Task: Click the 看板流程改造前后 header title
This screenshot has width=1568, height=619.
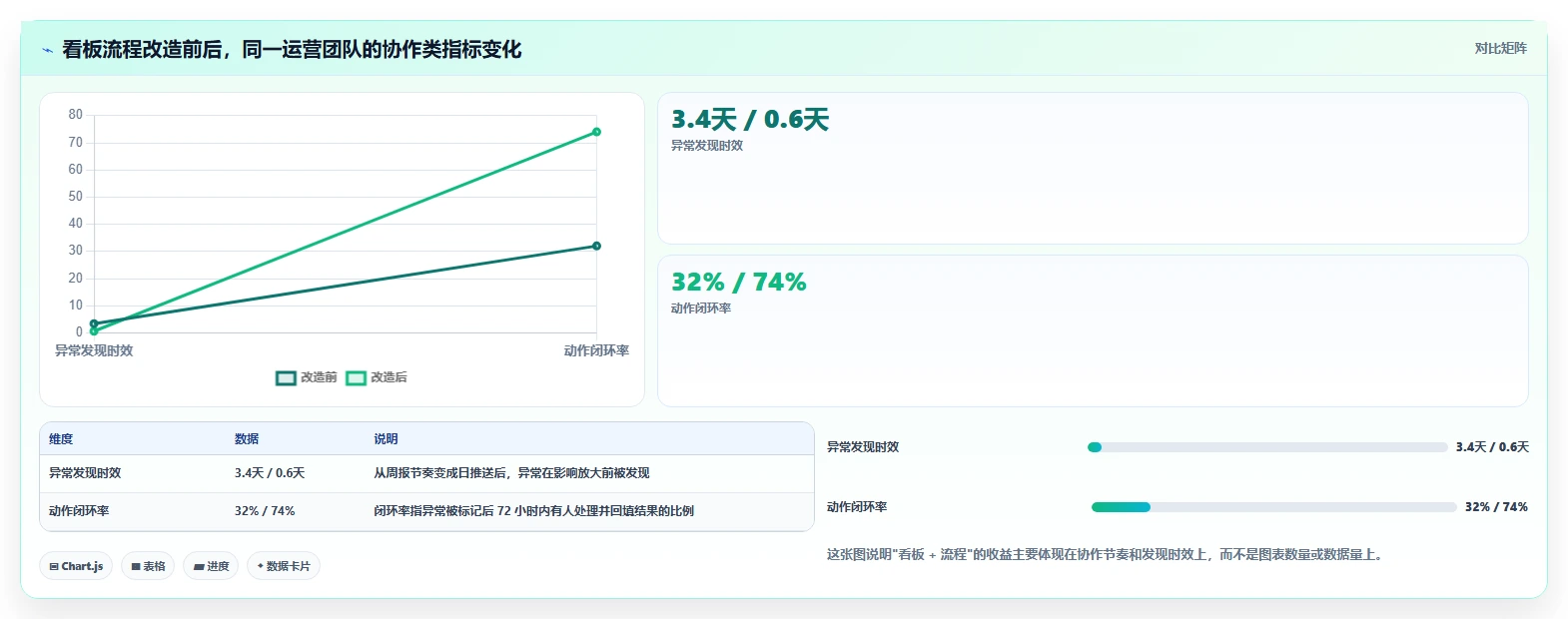Action: pos(292,50)
